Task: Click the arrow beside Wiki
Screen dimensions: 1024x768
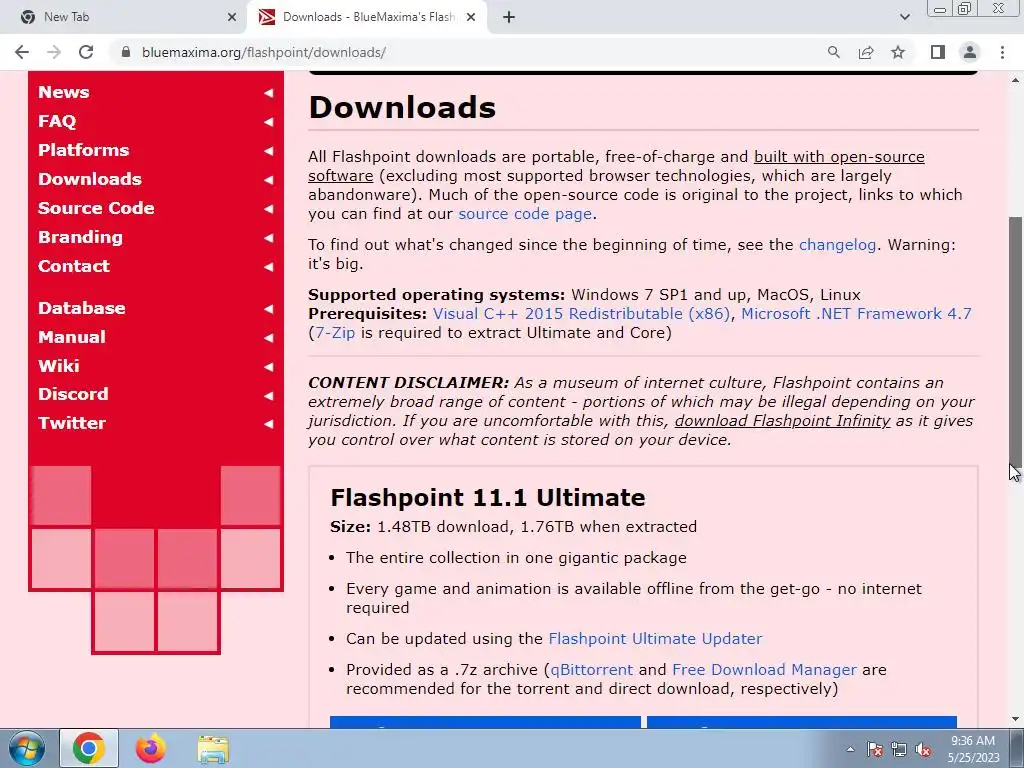Action: coord(268,366)
